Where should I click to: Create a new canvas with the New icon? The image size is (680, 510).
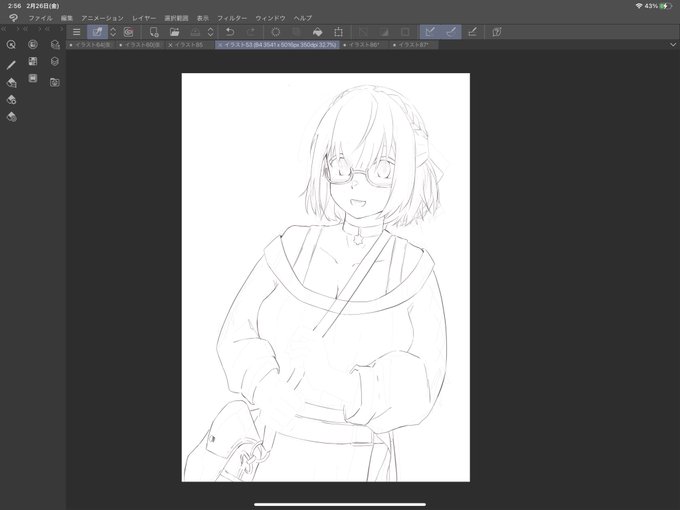[x=154, y=32]
